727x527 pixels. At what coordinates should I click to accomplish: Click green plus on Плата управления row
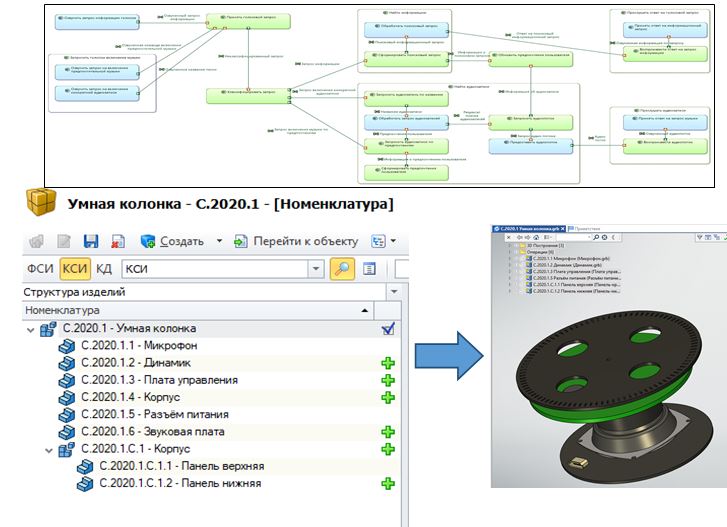[388, 380]
